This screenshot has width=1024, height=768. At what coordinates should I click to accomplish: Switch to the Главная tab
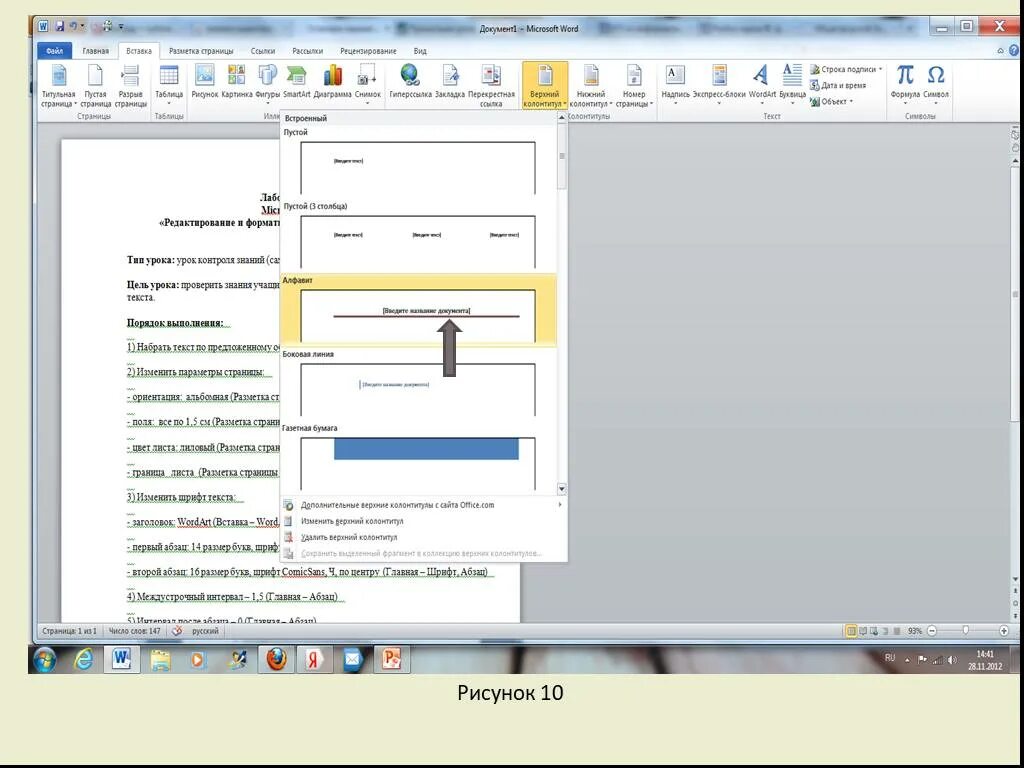pyautogui.click(x=95, y=51)
